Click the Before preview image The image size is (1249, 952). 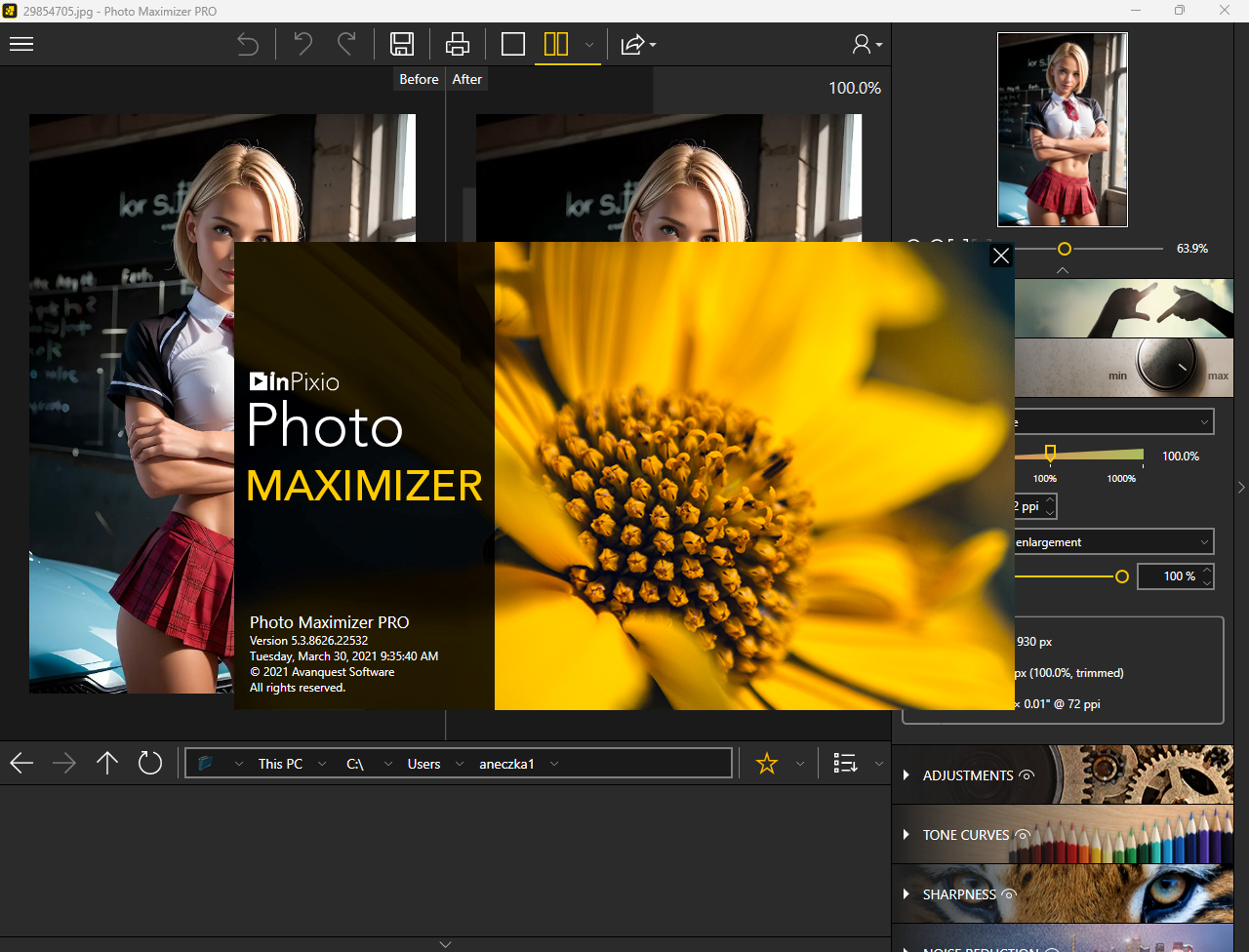click(x=222, y=404)
